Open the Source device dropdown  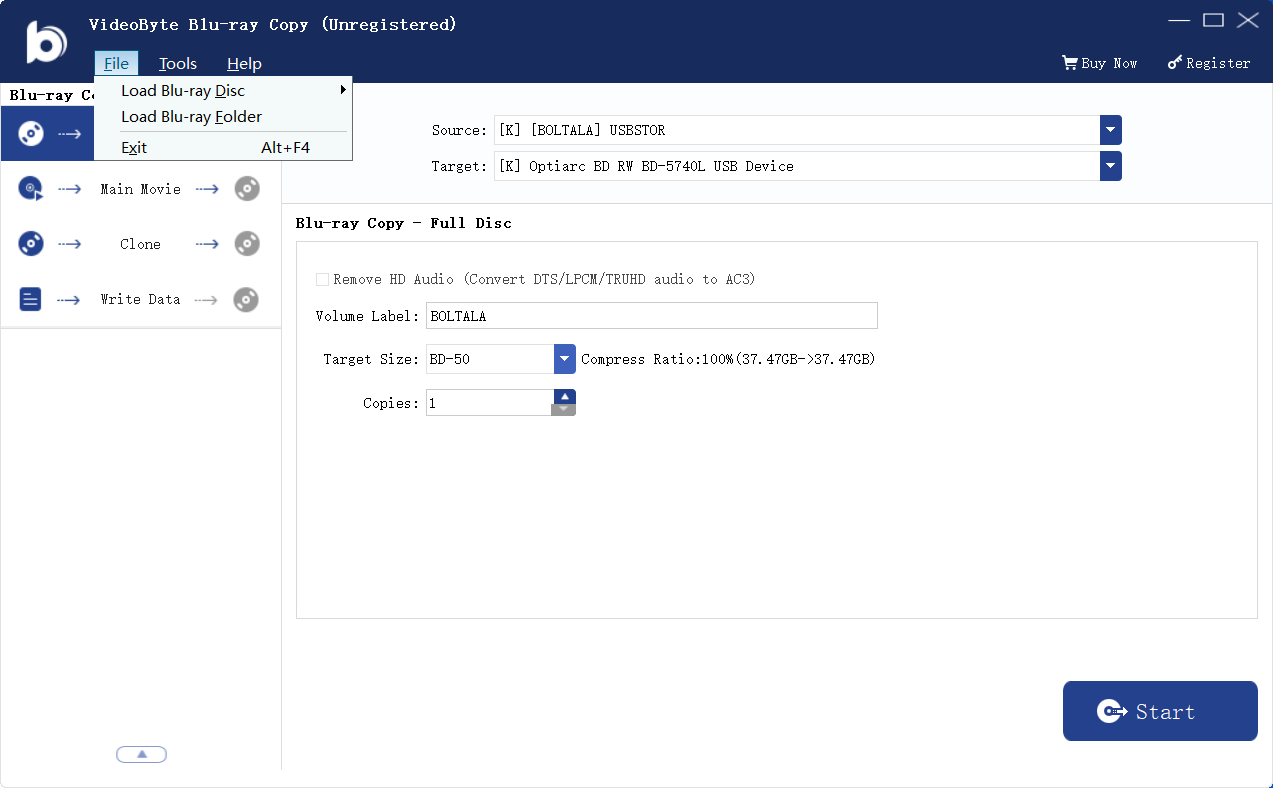[1110, 130]
